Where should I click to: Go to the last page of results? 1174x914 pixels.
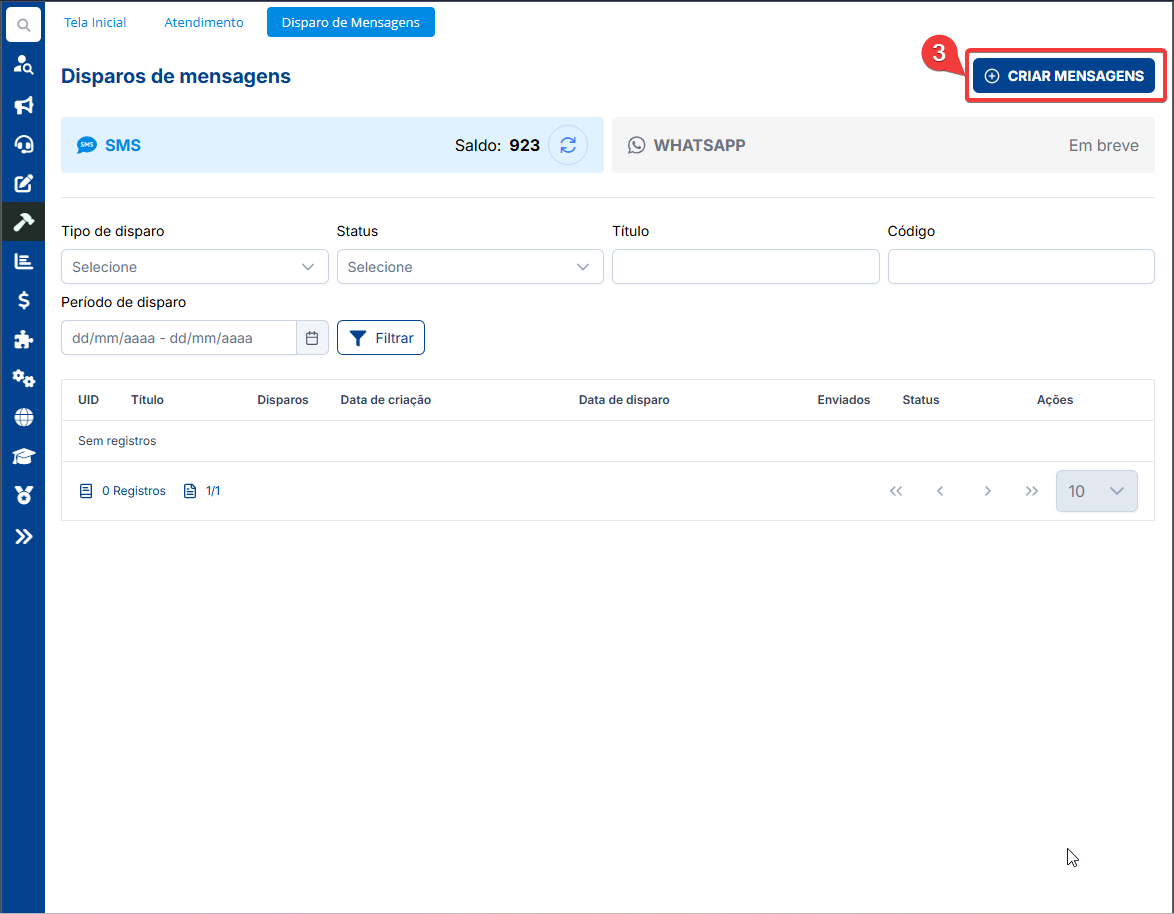(1032, 491)
